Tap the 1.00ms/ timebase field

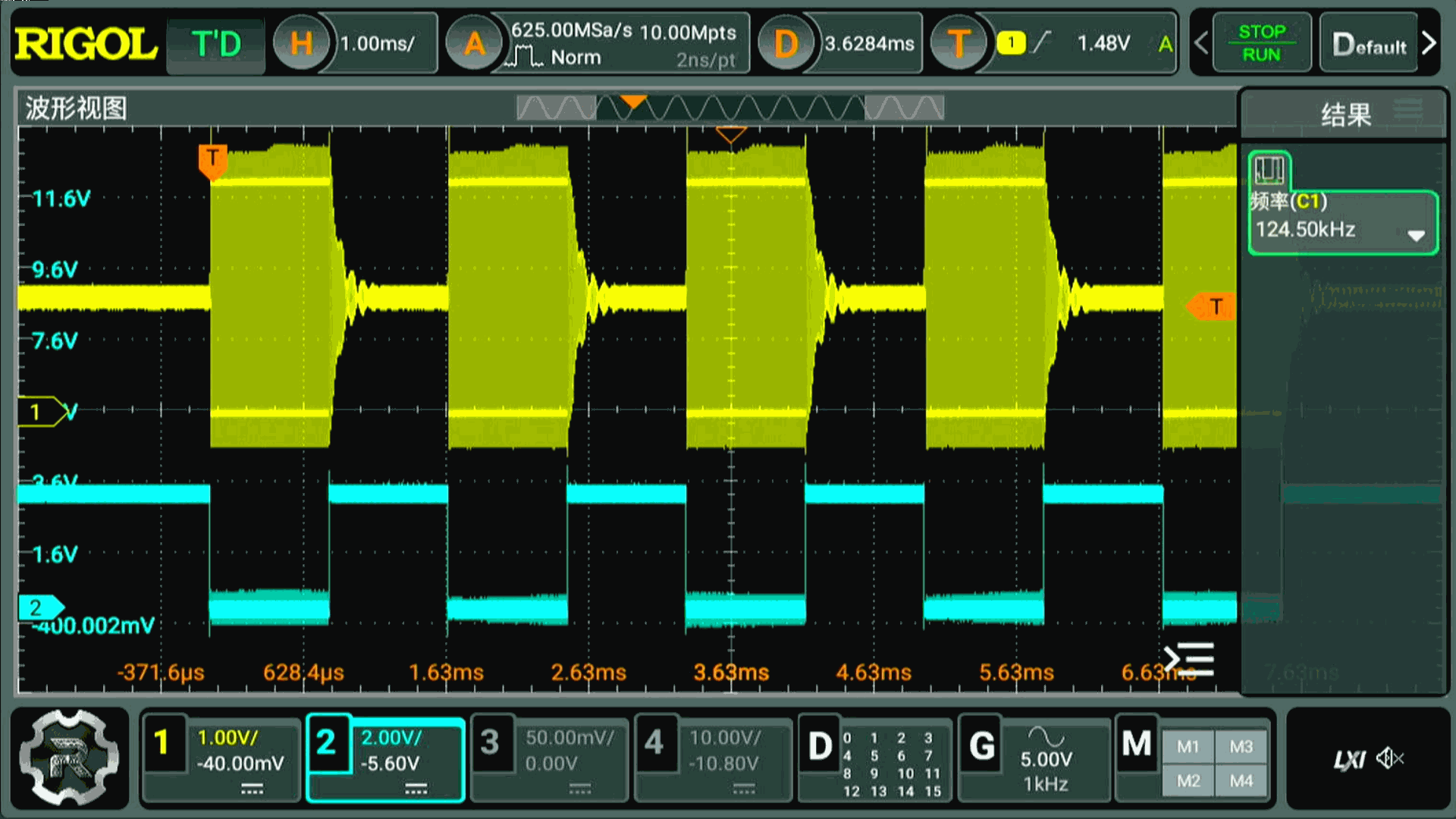coord(378,43)
